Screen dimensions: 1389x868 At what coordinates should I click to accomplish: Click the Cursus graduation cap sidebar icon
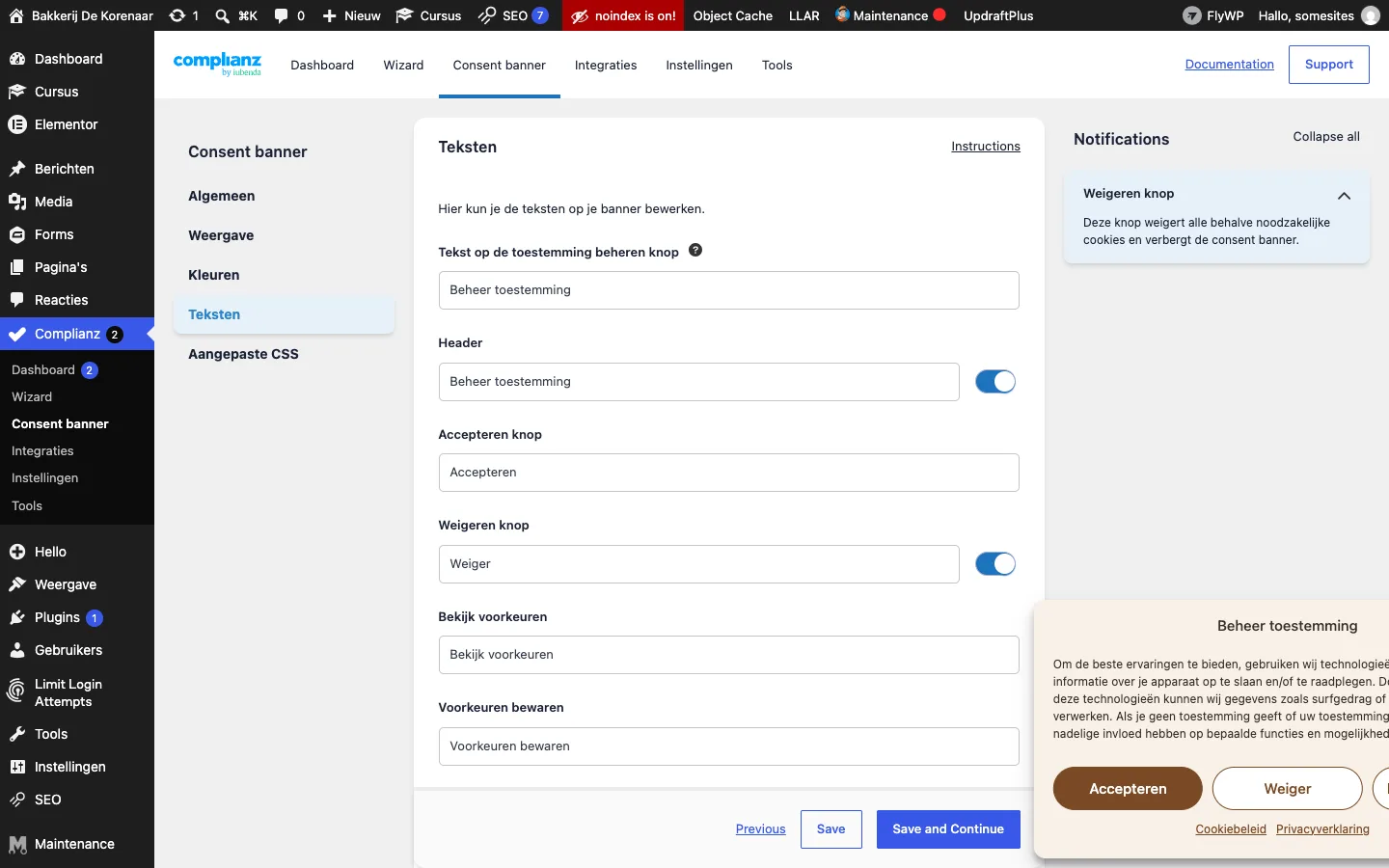pos(17,92)
